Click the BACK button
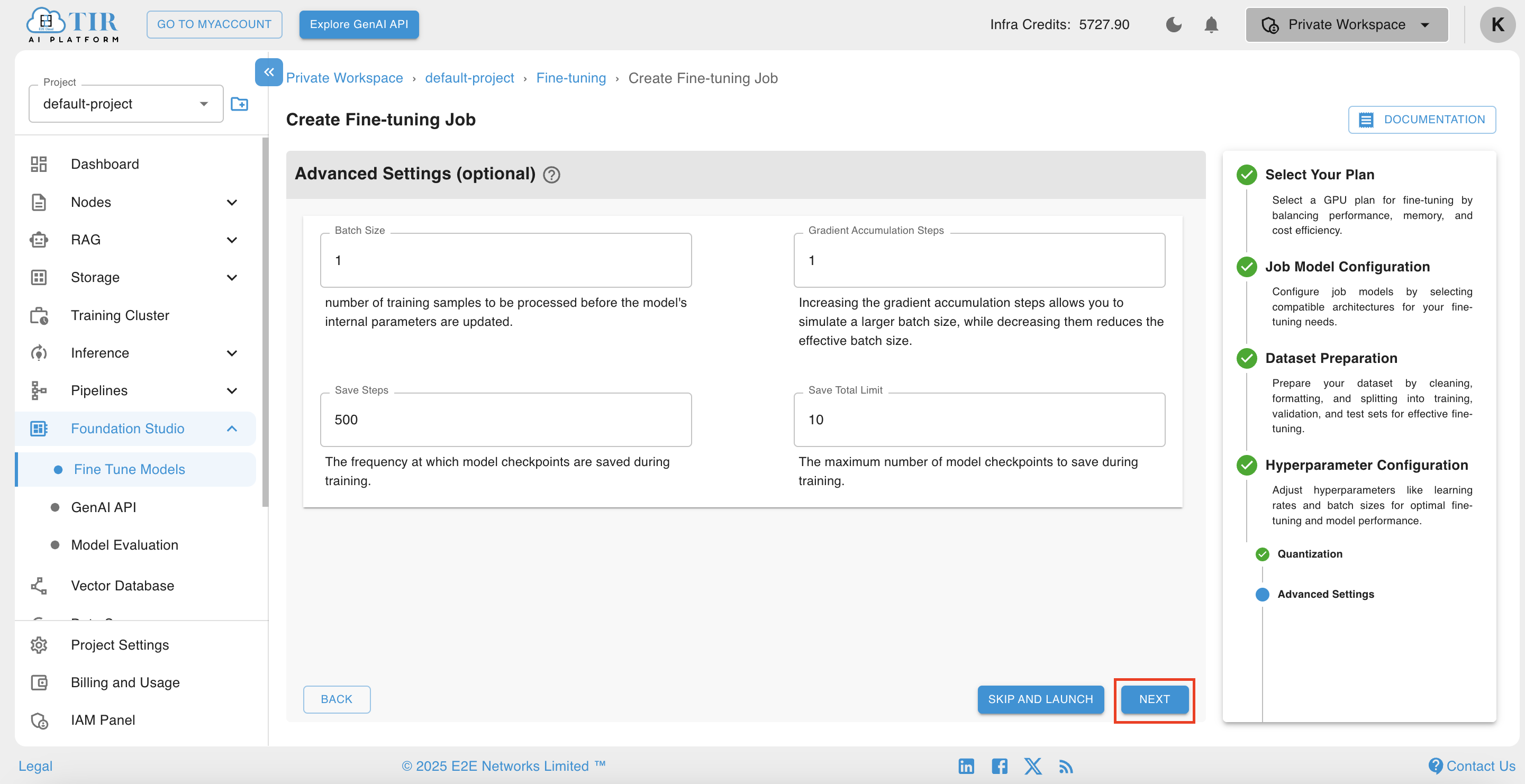The image size is (1525, 784). (336, 699)
